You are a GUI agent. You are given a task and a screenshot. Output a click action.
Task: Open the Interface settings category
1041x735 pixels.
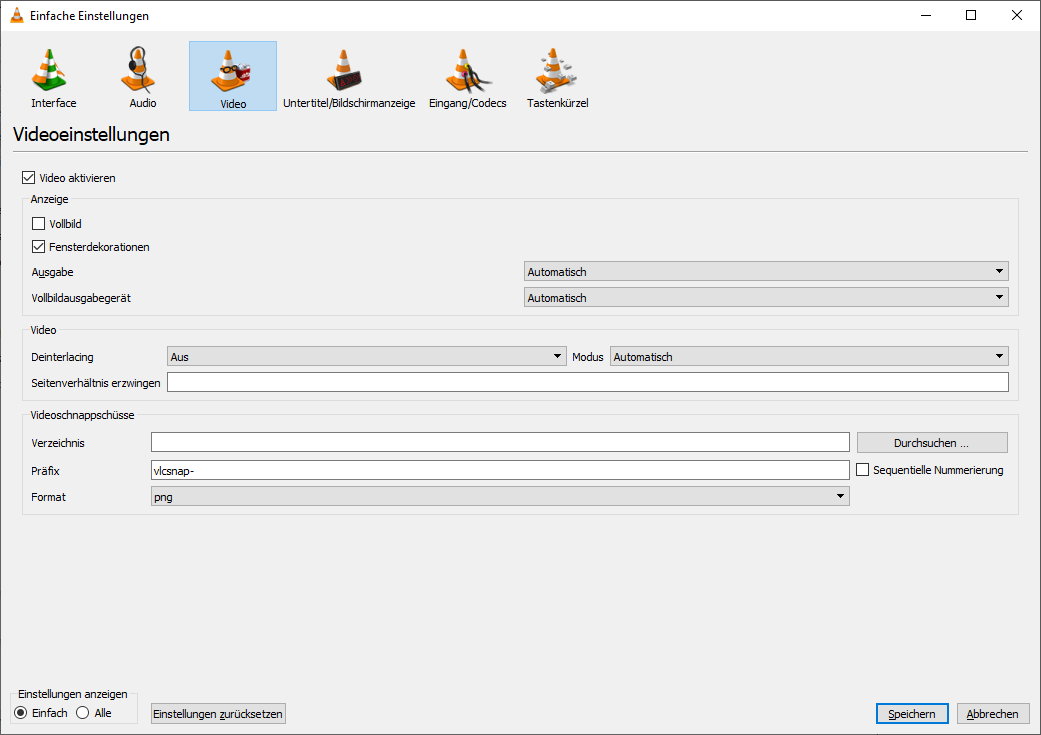(x=52, y=76)
